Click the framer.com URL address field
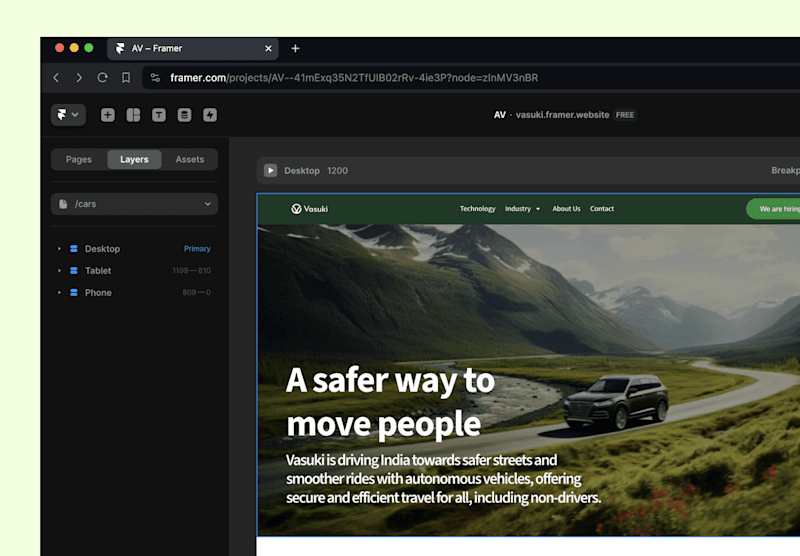 coord(469,78)
